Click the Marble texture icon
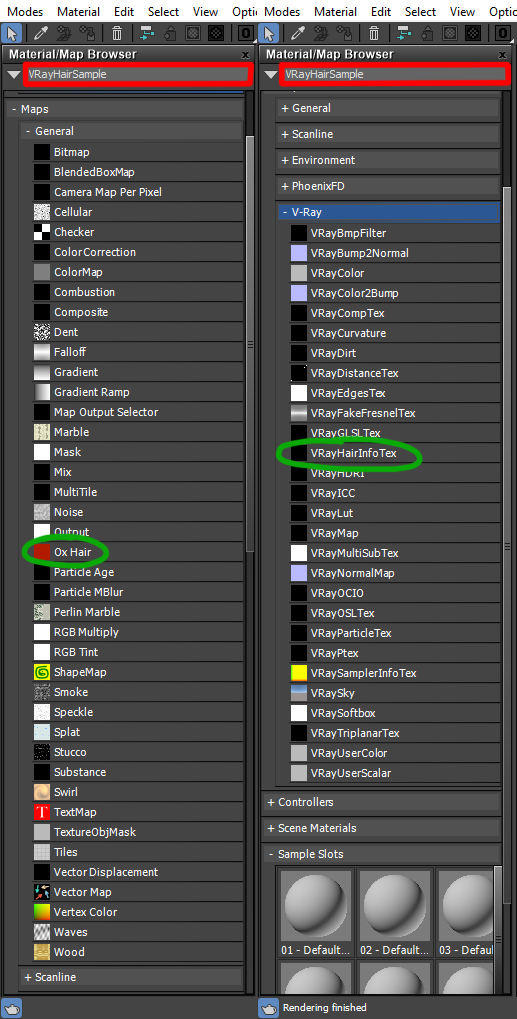517x1019 pixels. 42,432
